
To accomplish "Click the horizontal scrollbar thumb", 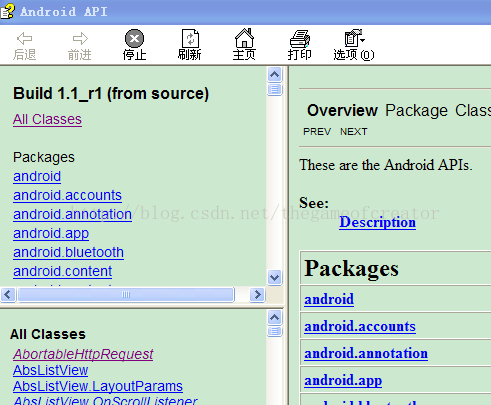I will point(126,295).
